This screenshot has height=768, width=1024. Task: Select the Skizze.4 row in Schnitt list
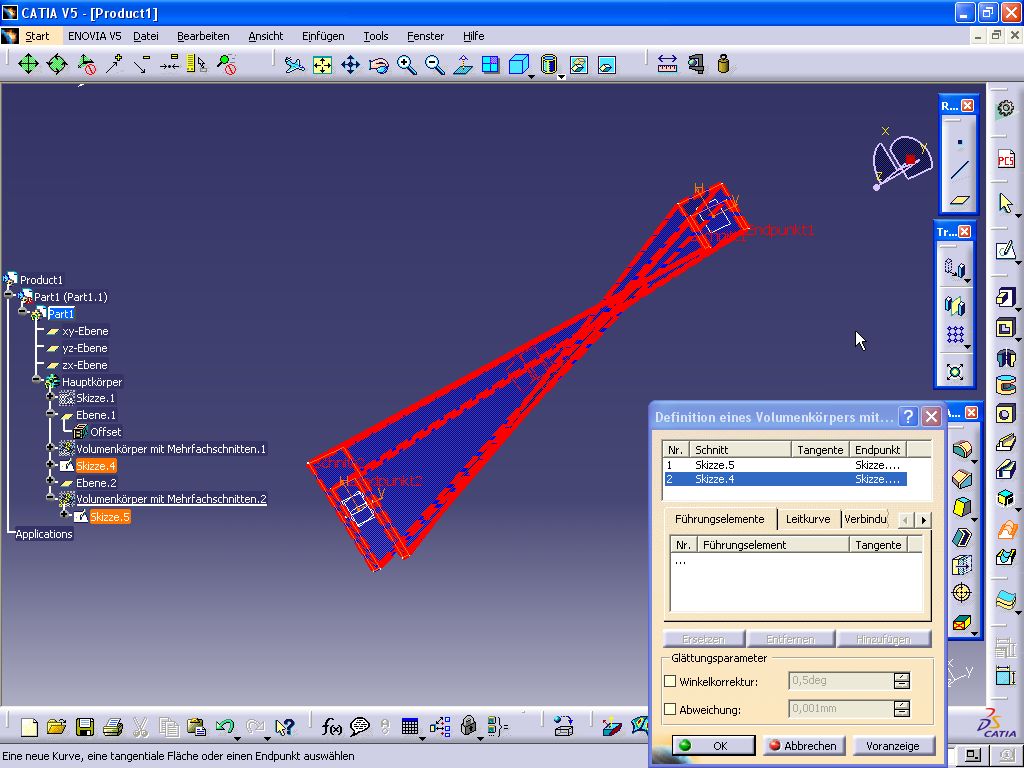pyautogui.click(x=784, y=479)
